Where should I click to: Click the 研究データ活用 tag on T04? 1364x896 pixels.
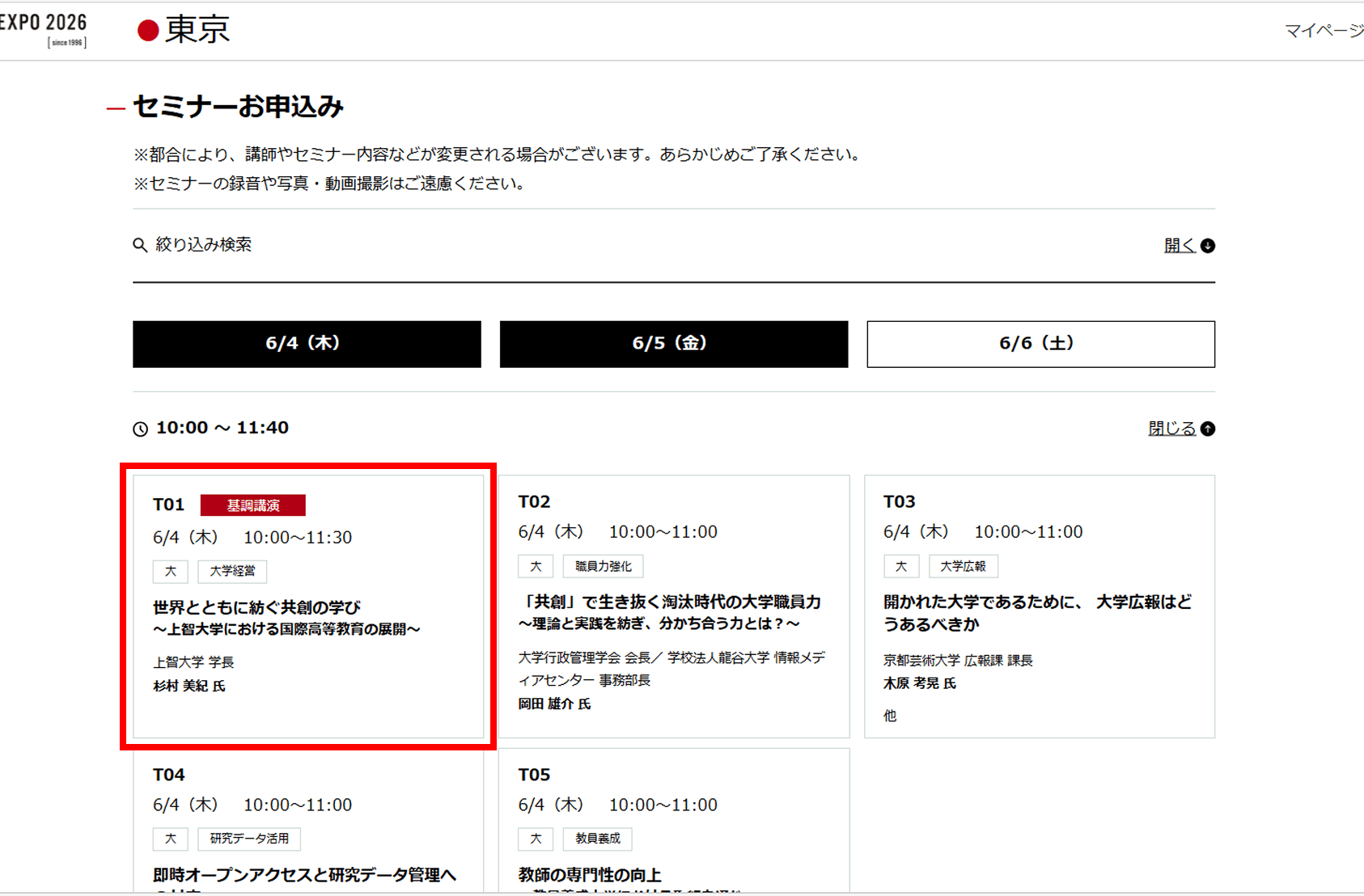pyautogui.click(x=249, y=839)
